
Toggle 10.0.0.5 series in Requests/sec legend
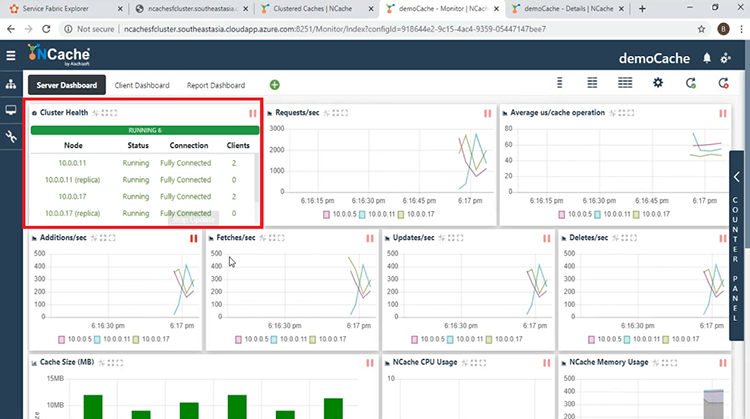coord(340,214)
